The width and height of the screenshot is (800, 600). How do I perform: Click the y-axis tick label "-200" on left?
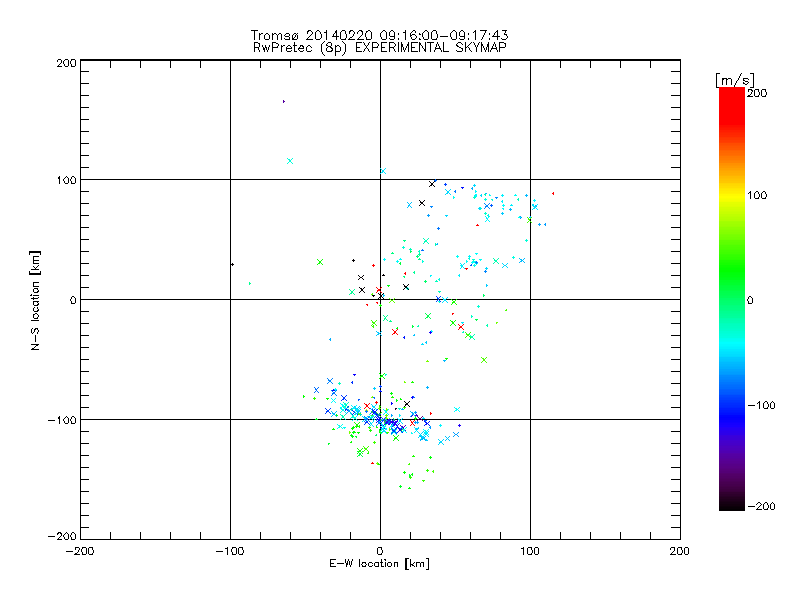[x=62, y=536]
